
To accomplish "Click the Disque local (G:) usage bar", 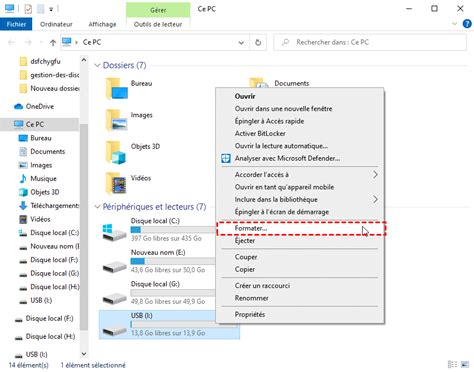I will point(173,293).
